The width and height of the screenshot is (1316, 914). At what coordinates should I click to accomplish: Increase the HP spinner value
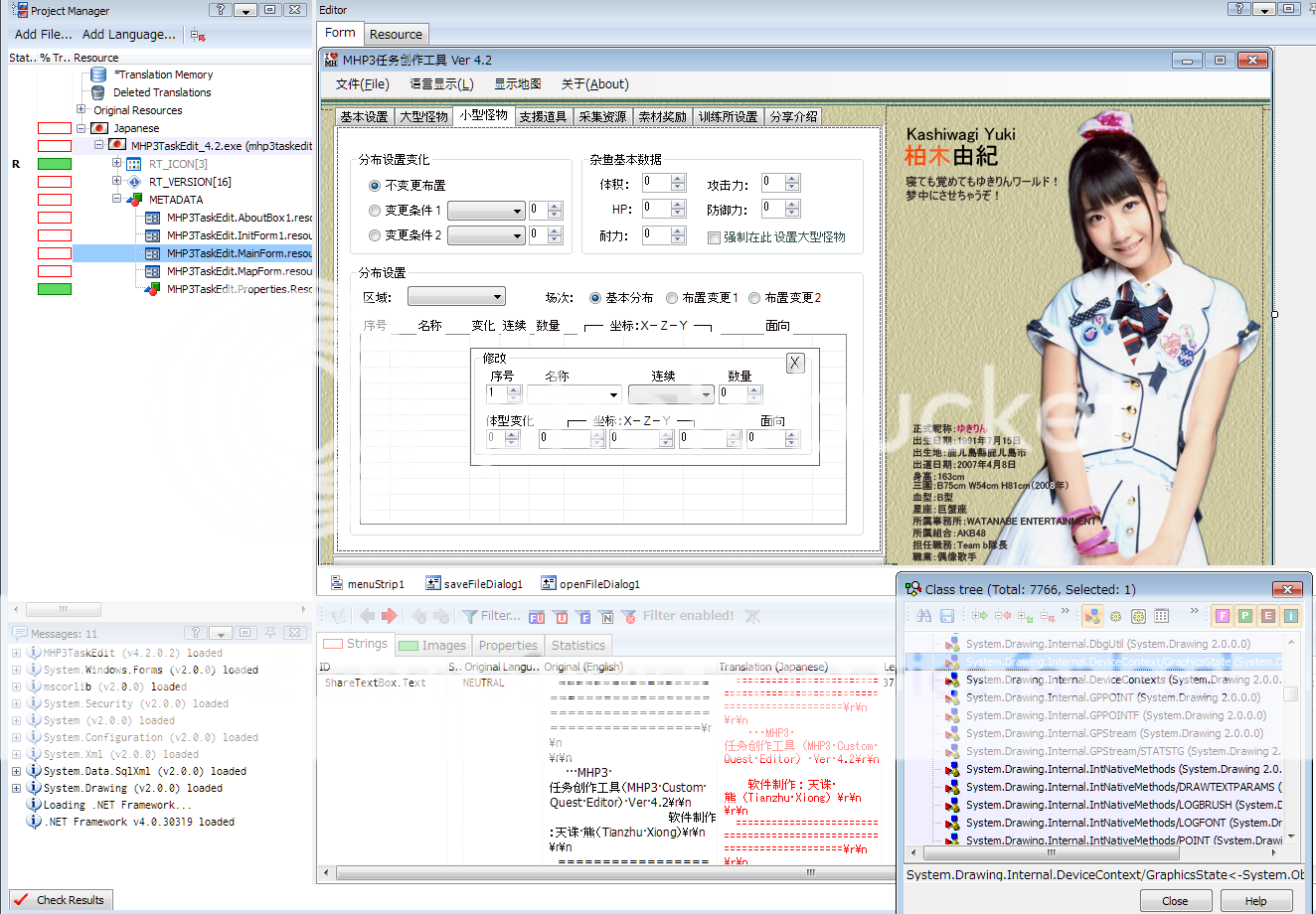(678, 205)
